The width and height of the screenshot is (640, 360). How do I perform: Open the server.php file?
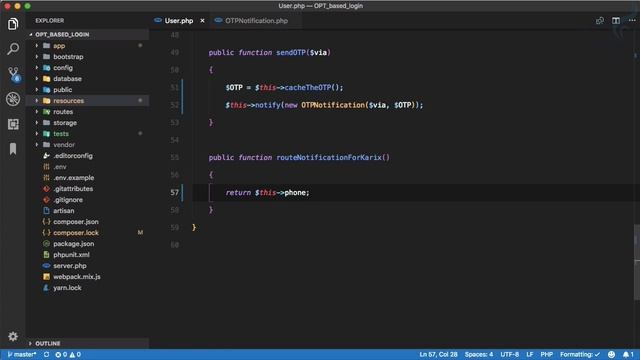(x=88, y=266)
